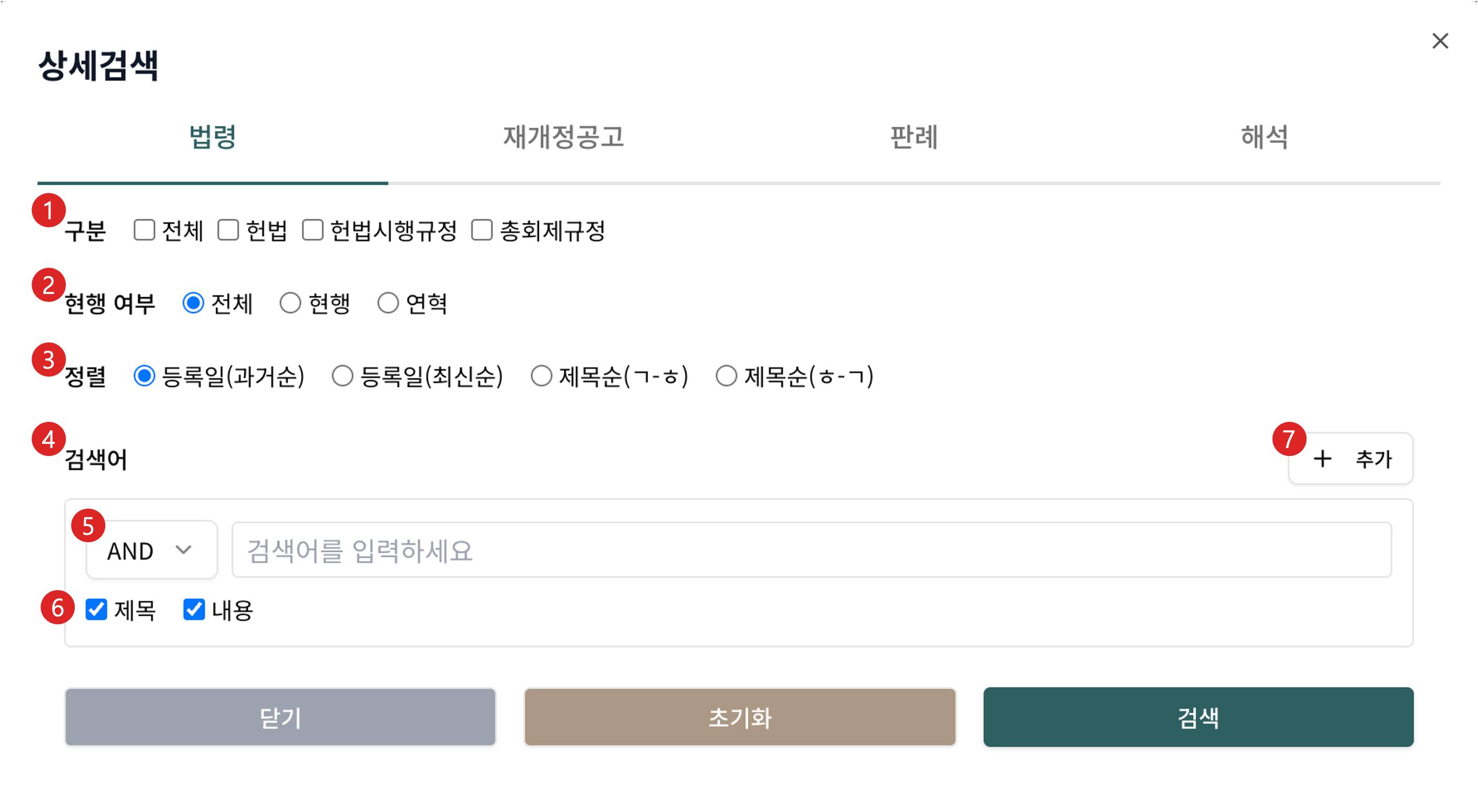Switch to the 재개정공고 tab
This screenshot has height=812, width=1478.
564,138
